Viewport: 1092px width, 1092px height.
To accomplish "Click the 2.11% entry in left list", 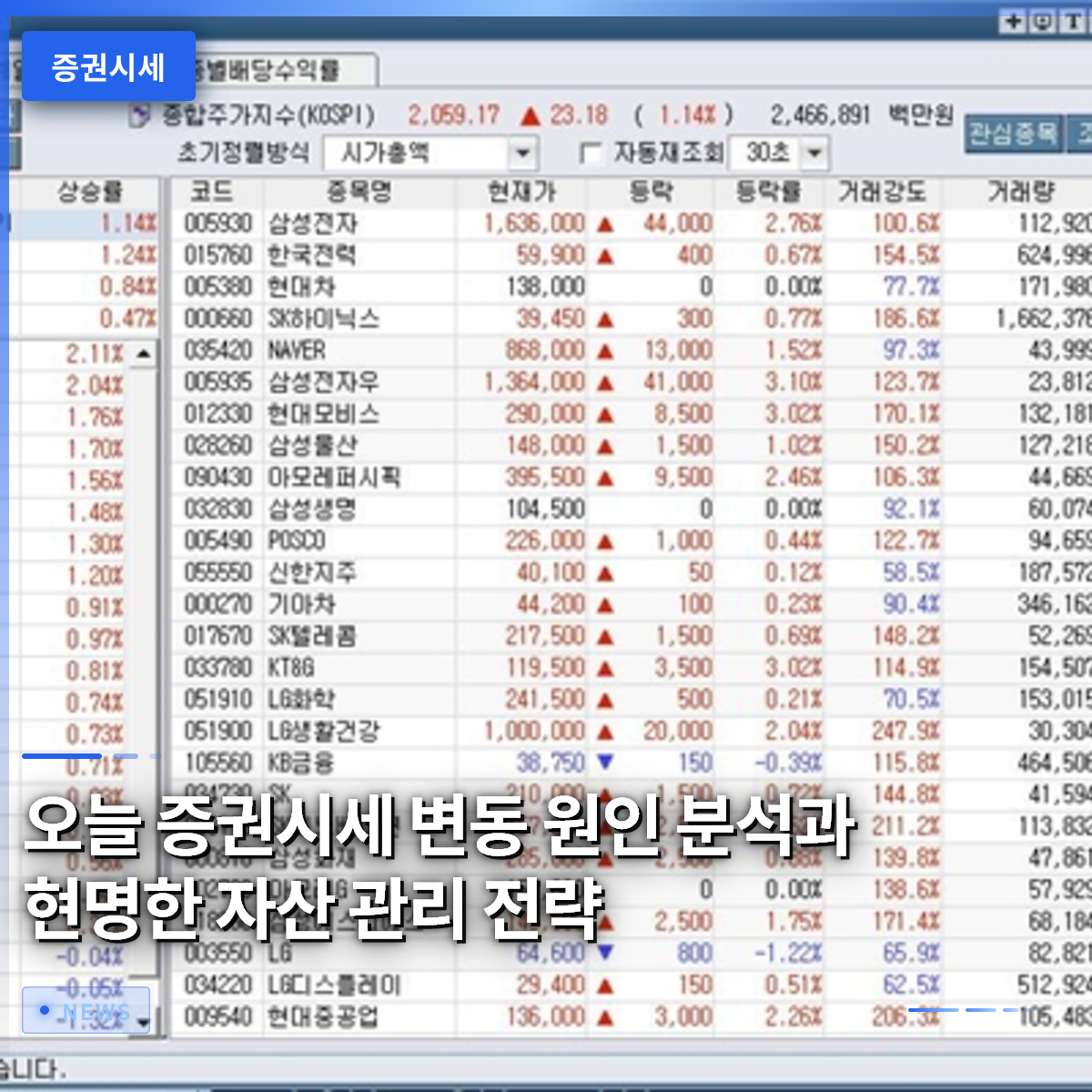I will pos(94,354).
